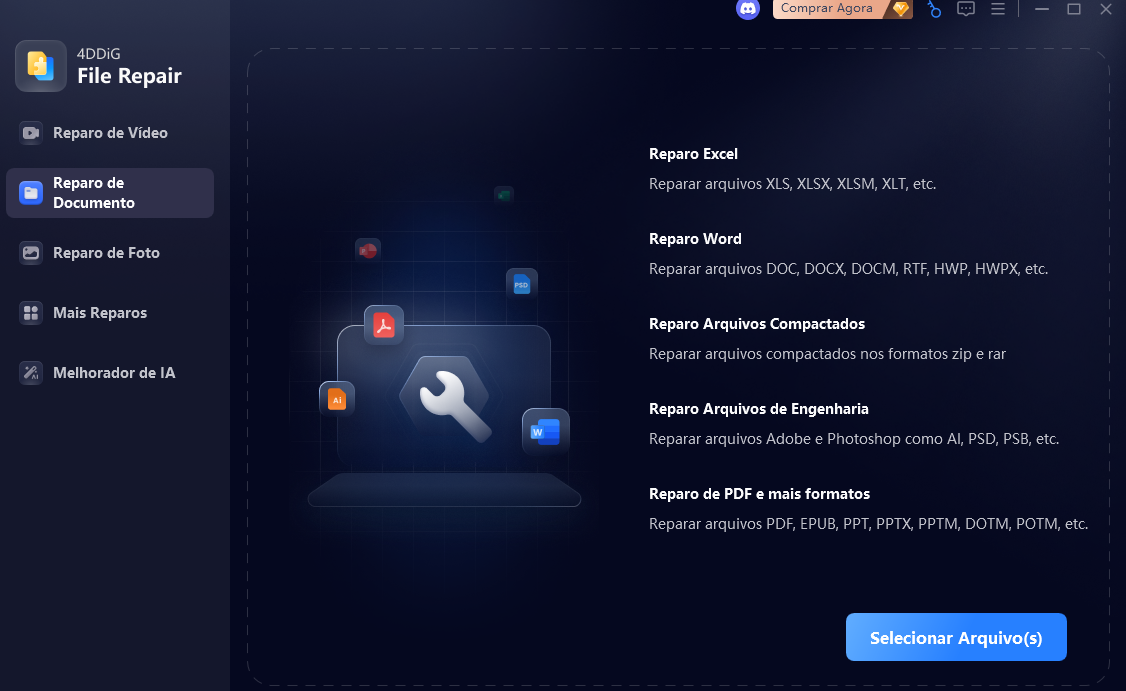Click the Adobe Illustrator AI icon
The image size is (1126, 691).
pos(337,398)
